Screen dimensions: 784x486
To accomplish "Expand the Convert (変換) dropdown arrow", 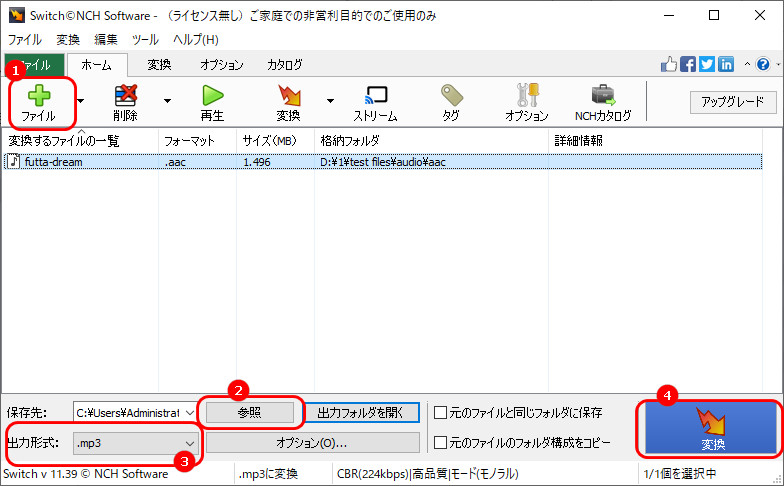I will click(330, 101).
